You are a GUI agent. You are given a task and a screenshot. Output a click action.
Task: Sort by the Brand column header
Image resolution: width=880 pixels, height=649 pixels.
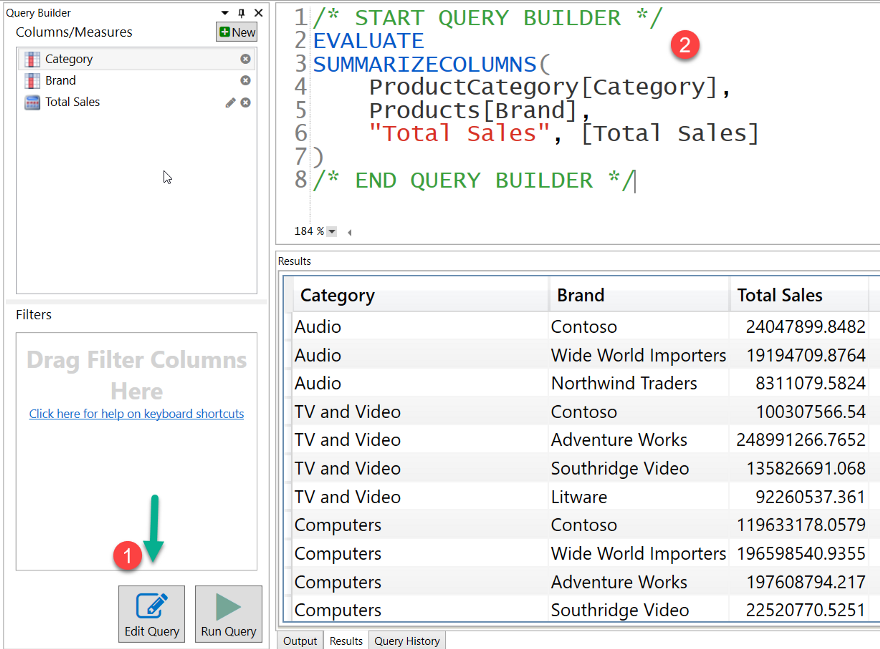tap(639, 295)
